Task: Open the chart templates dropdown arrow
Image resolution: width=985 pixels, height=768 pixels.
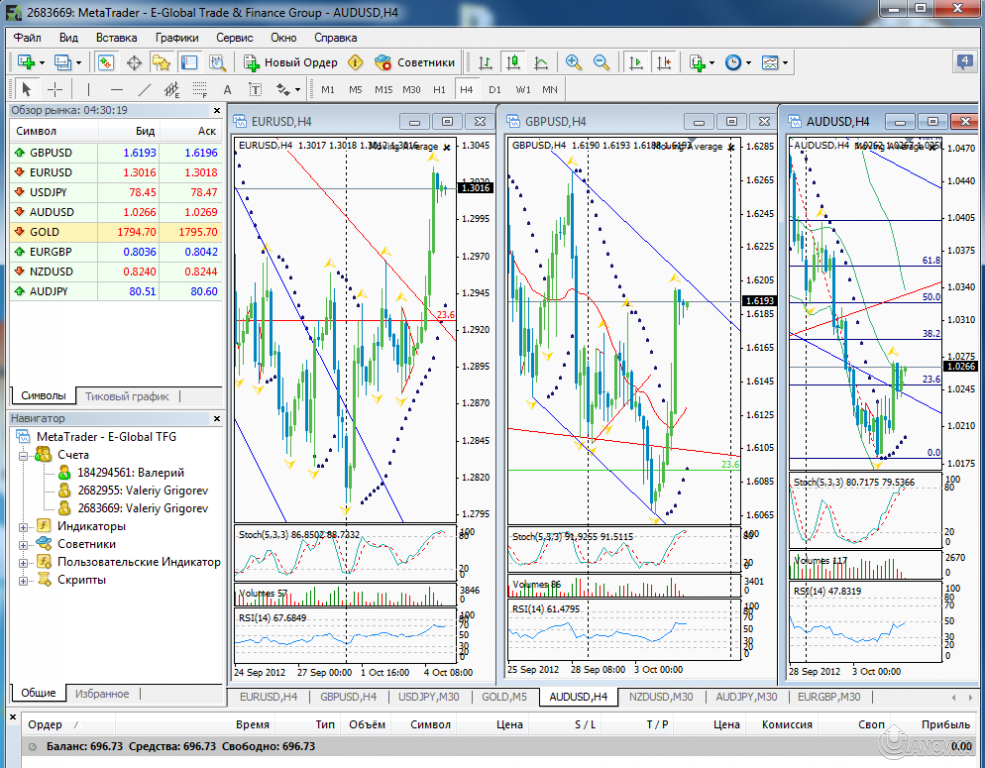Action: [x=786, y=62]
